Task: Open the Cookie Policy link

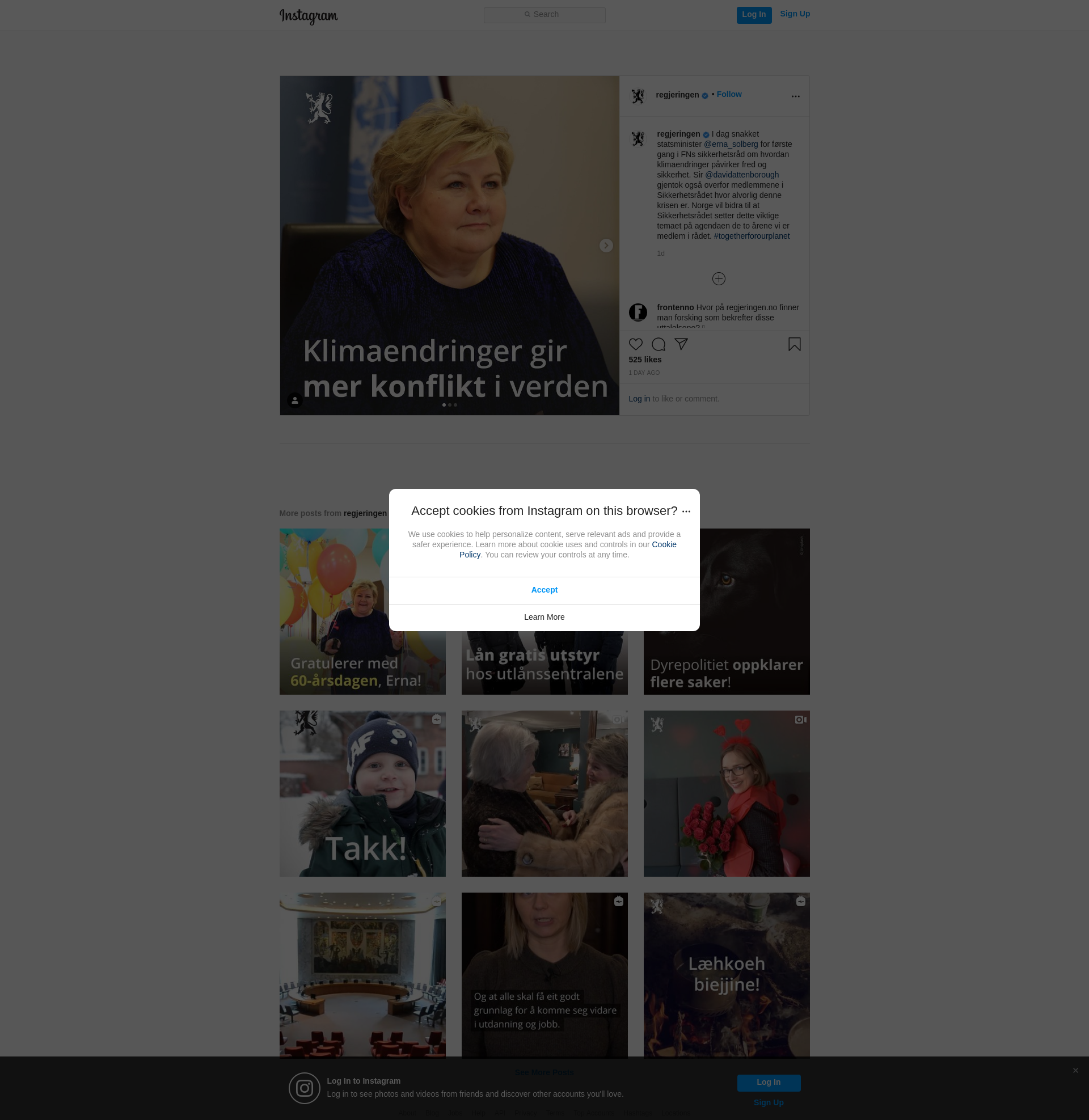Action: pos(664,544)
